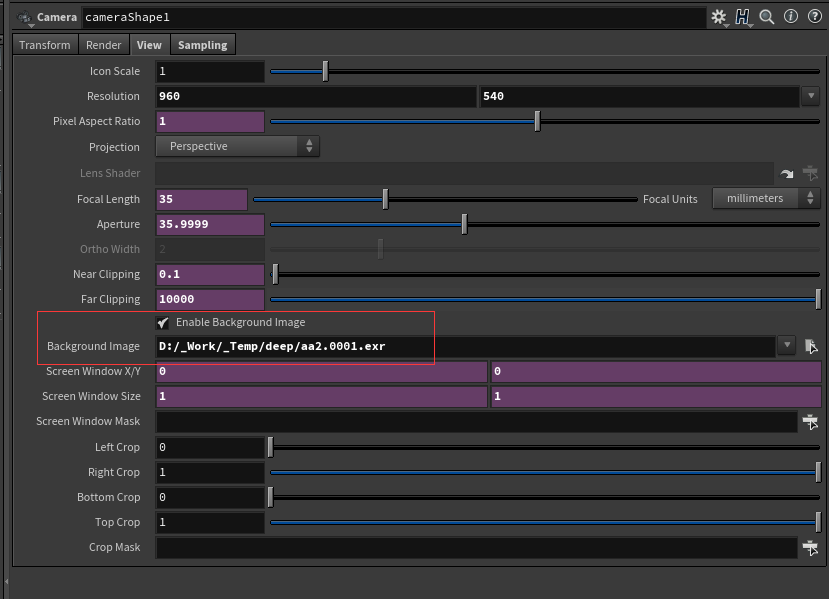The height and width of the screenshot is (599, 829).
Task: Click the Screen Window Mask node chooser icon
Action: [x=811, y=421]
